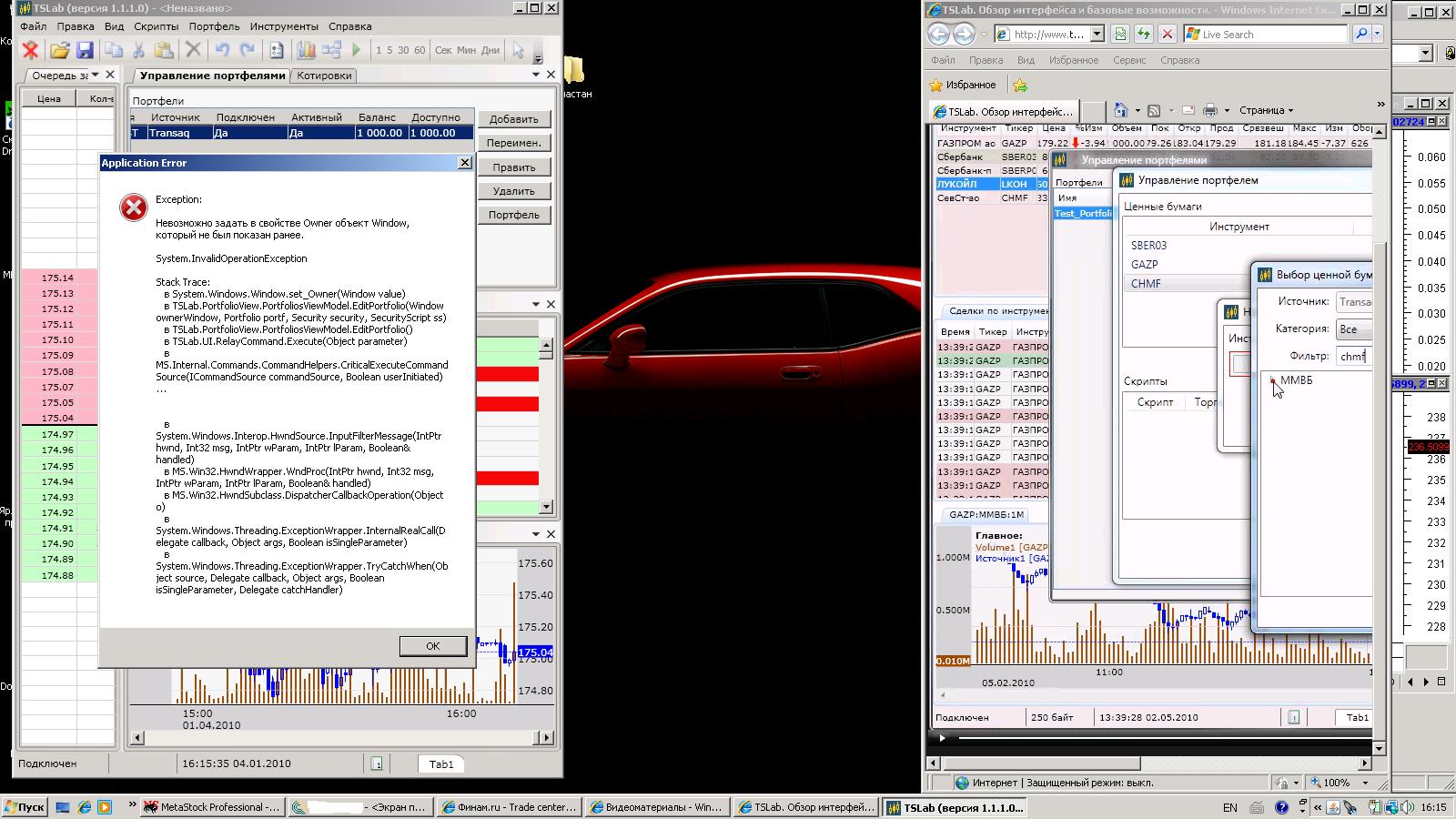Click the undo arrow in TSLab toolbar
1456x819 pixels.
pyautogui.click(x=222, y=51)
